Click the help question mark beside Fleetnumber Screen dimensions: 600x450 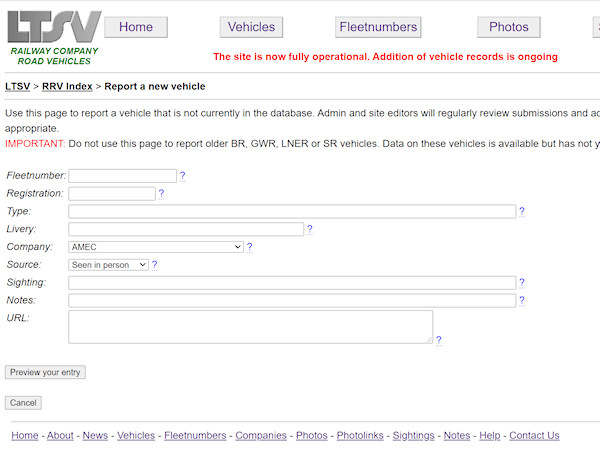click(182, 176)
